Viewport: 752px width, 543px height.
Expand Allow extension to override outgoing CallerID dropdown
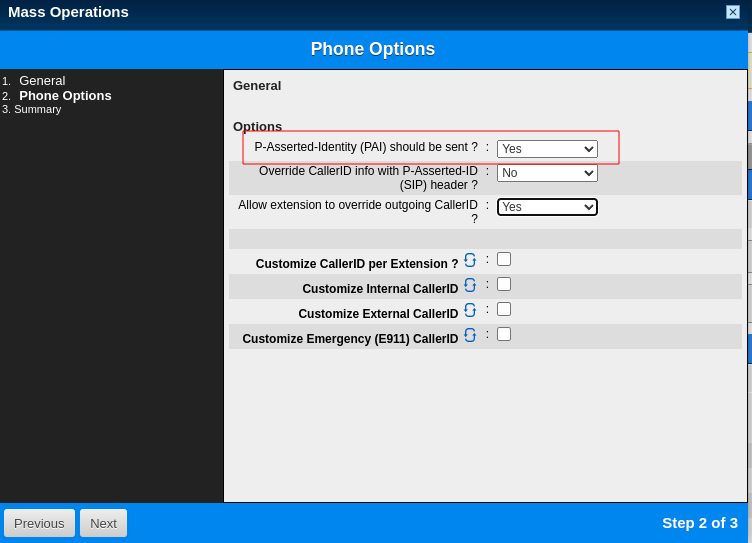pyautogui.click(x=547, y=207)
